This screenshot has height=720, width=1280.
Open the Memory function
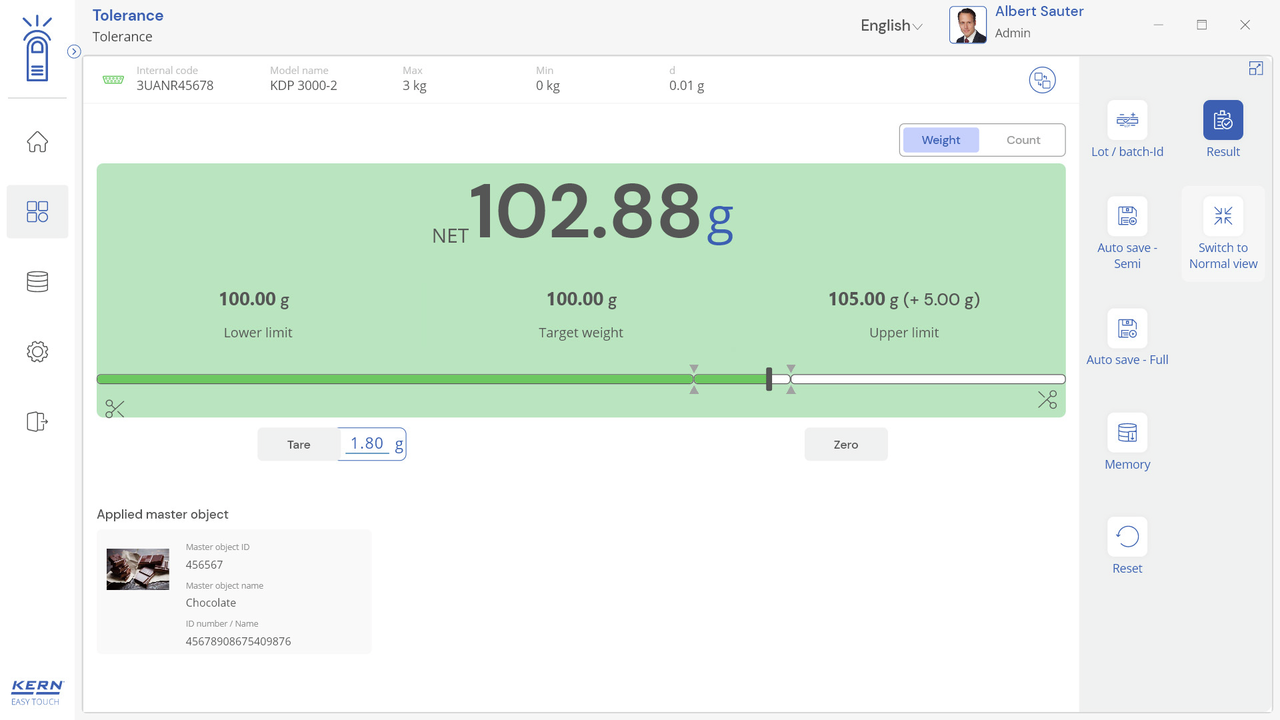point(1127,433)
